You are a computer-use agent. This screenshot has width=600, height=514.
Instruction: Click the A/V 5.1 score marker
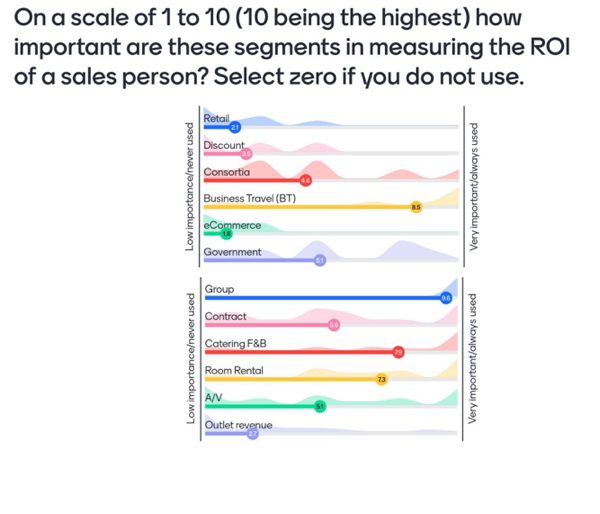click(320, 406)
